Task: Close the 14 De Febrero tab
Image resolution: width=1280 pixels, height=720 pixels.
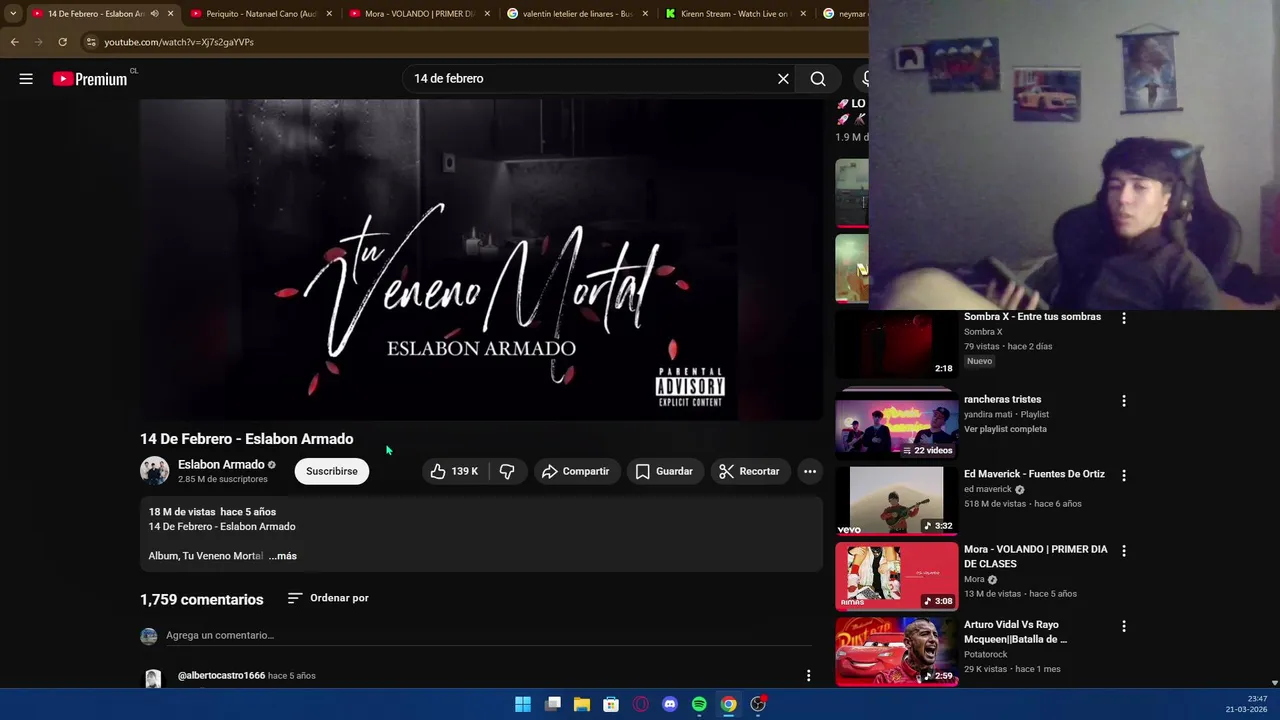Action: pyautogui.click(x=170, y=14)
